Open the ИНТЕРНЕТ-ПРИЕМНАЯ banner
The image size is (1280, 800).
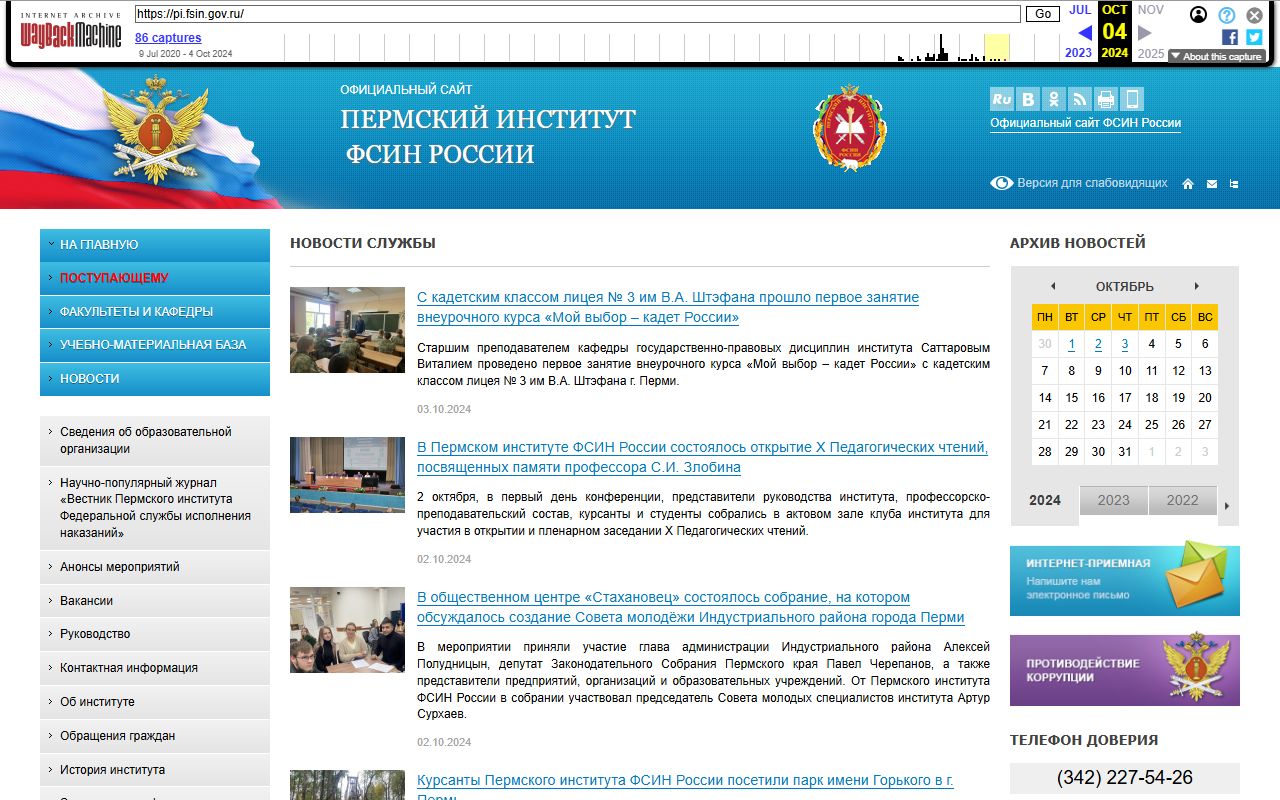(x=1125, y=579)
